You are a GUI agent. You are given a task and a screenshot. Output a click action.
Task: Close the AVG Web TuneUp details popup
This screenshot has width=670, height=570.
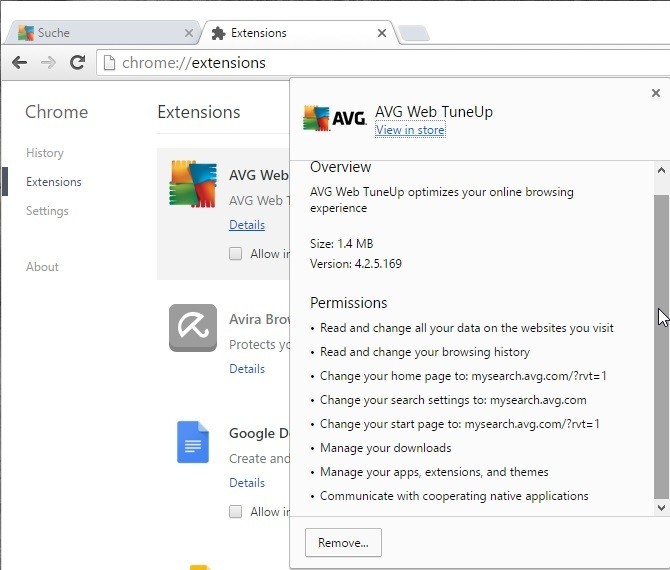656,93
